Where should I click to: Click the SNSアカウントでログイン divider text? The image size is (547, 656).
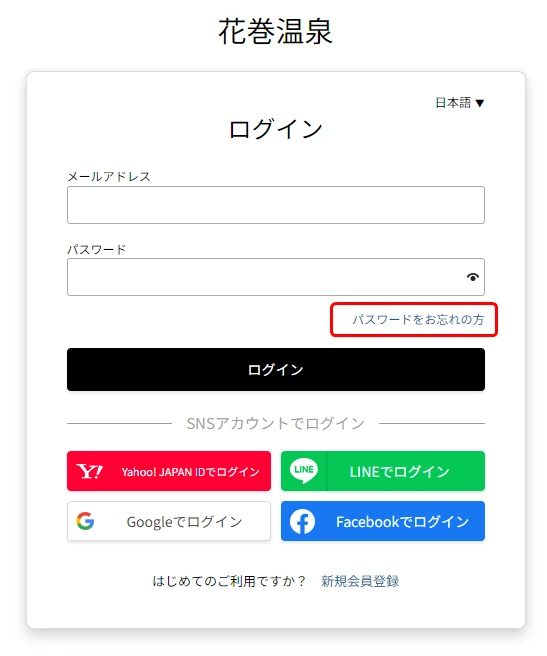point(275,423)
